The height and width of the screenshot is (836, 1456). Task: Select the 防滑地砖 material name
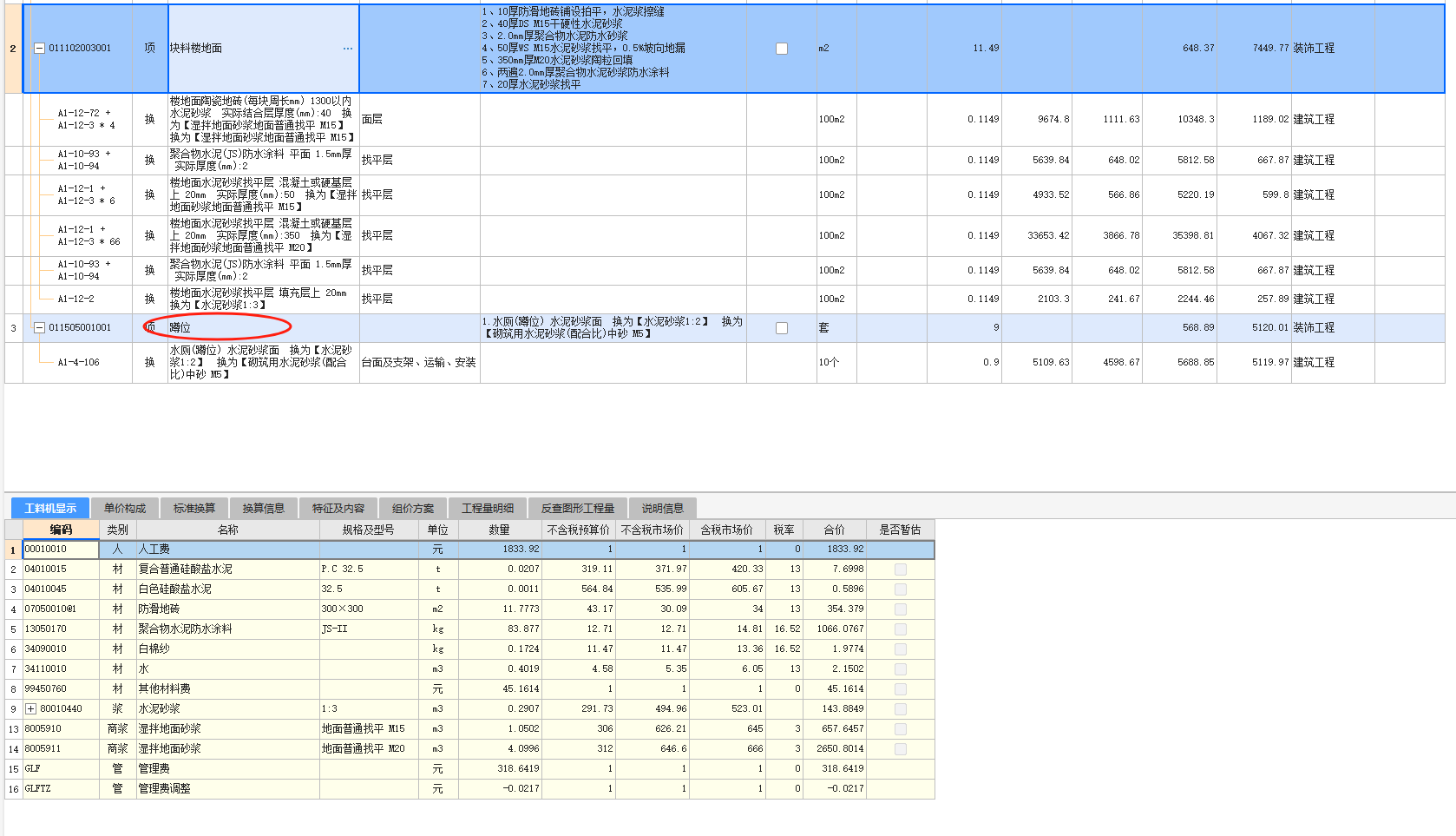(x=228, y=609)
